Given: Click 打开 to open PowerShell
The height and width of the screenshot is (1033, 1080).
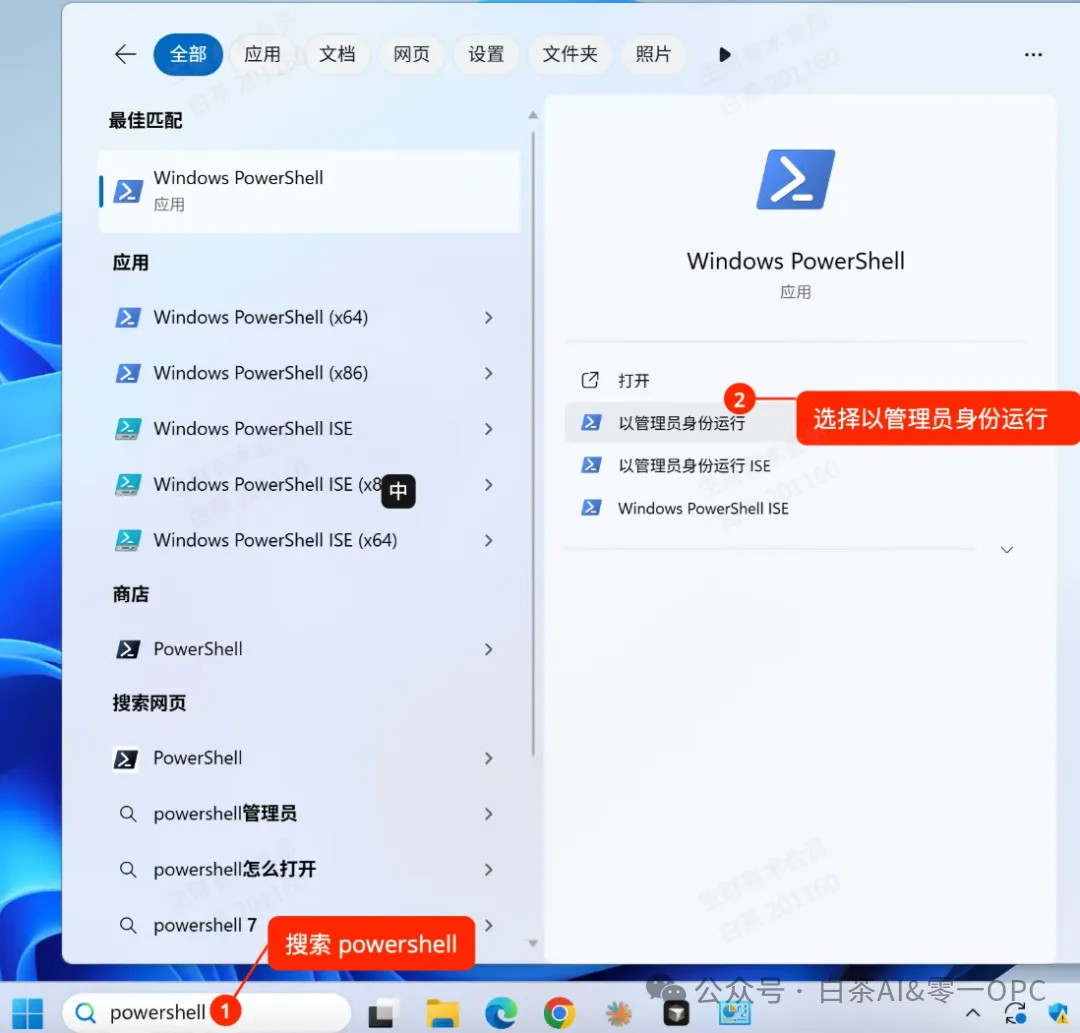Looking at the screenshot, I should coord(634,380).
